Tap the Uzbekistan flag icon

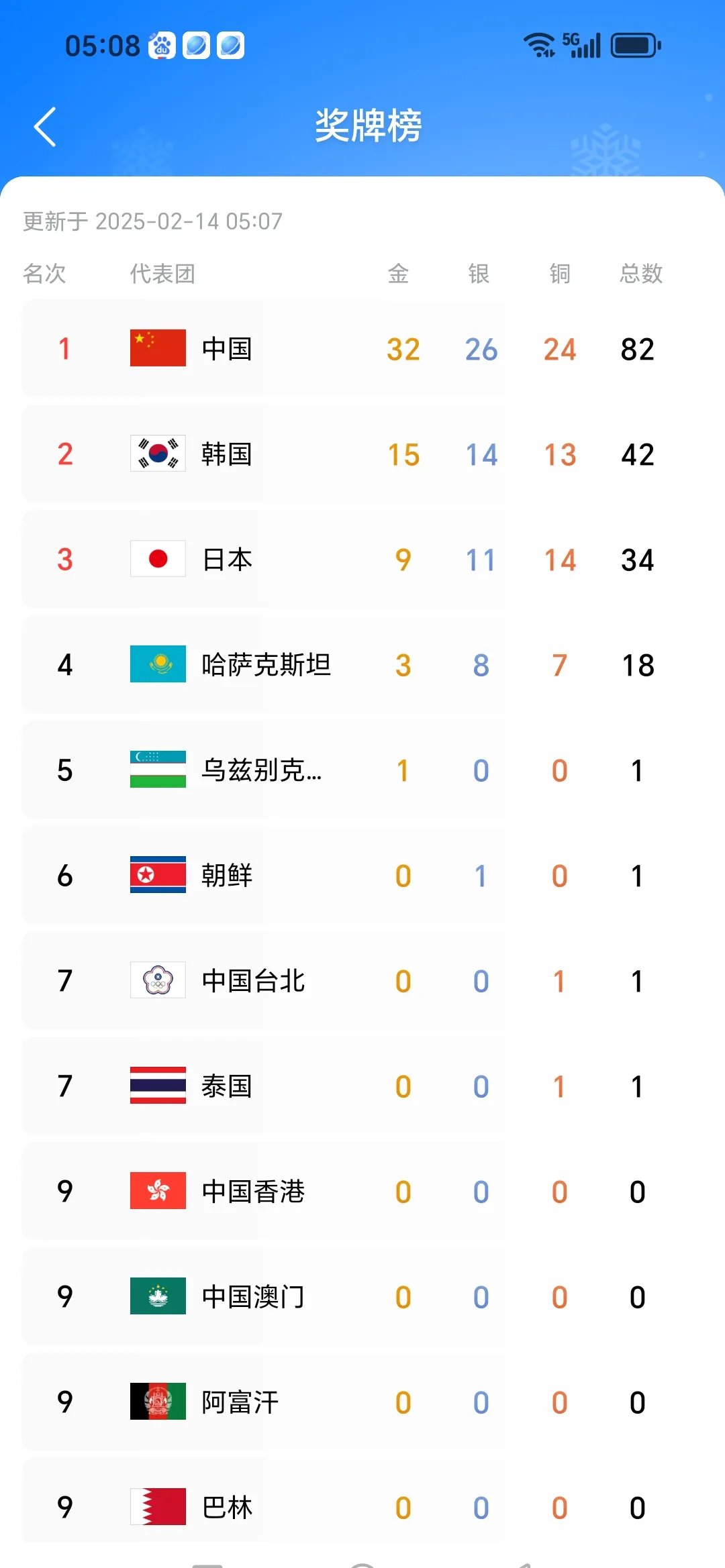158,770
